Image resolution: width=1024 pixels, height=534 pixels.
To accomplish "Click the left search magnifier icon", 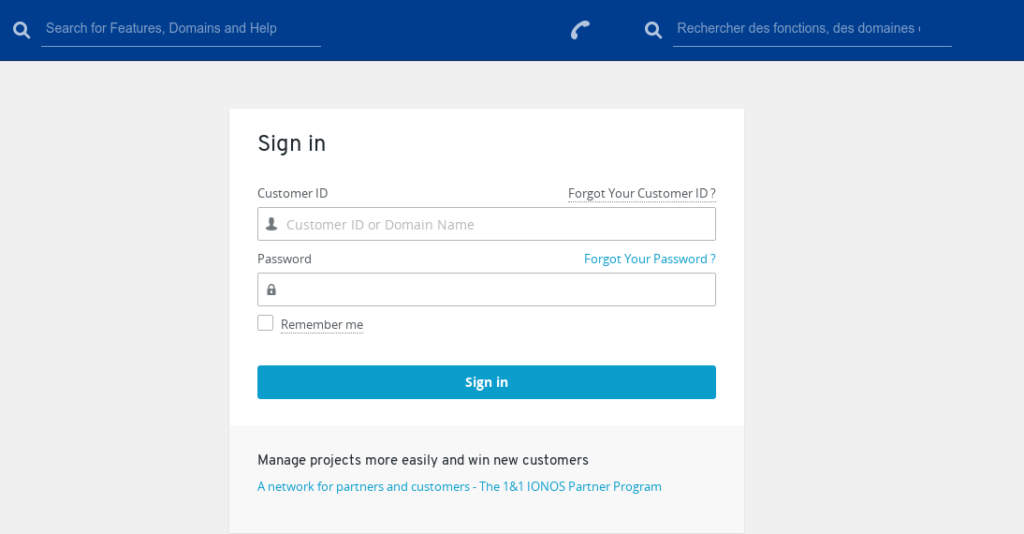I will point(22,30).
